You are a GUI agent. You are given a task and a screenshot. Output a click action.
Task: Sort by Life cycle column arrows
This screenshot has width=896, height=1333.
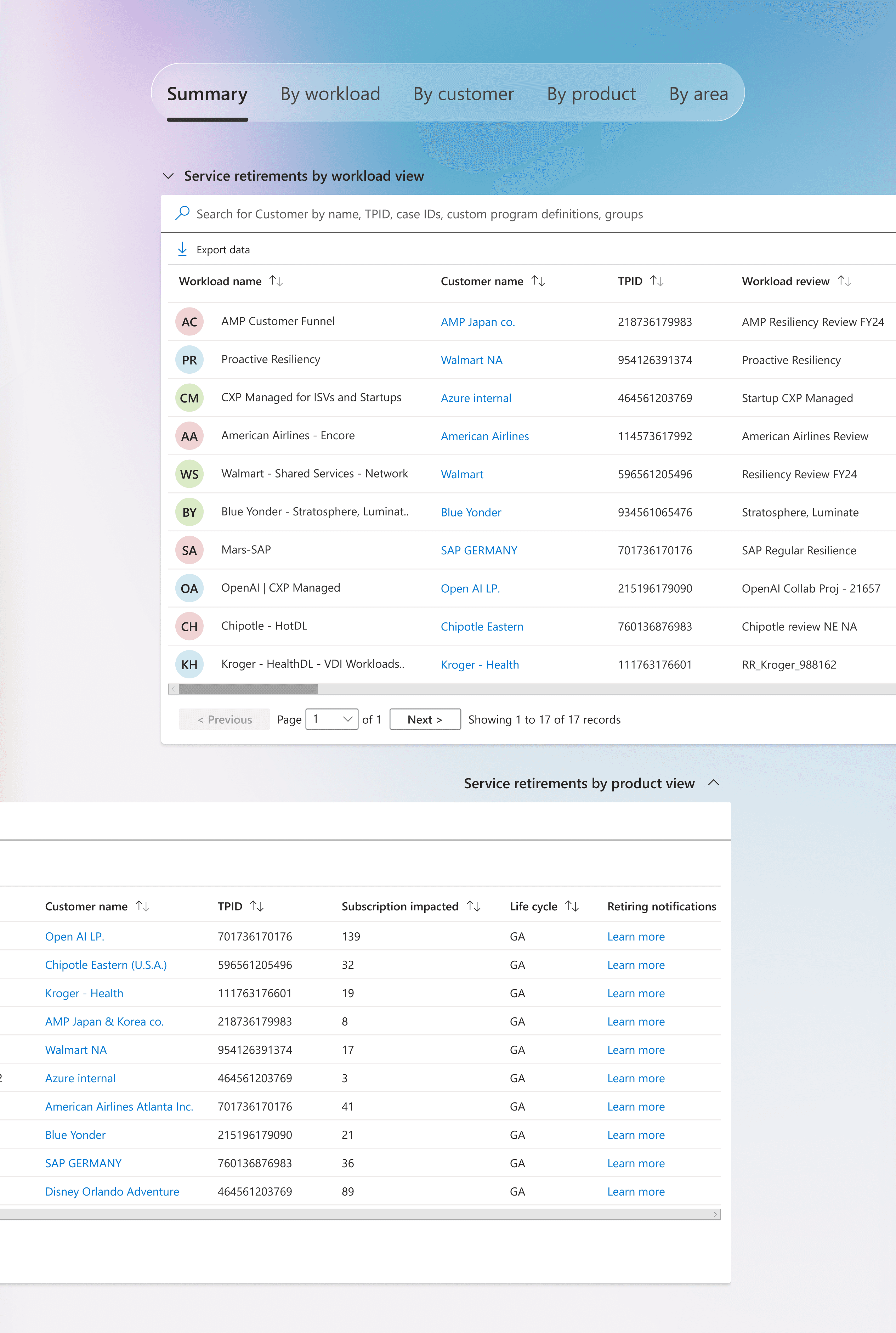(x=572, y=906)
